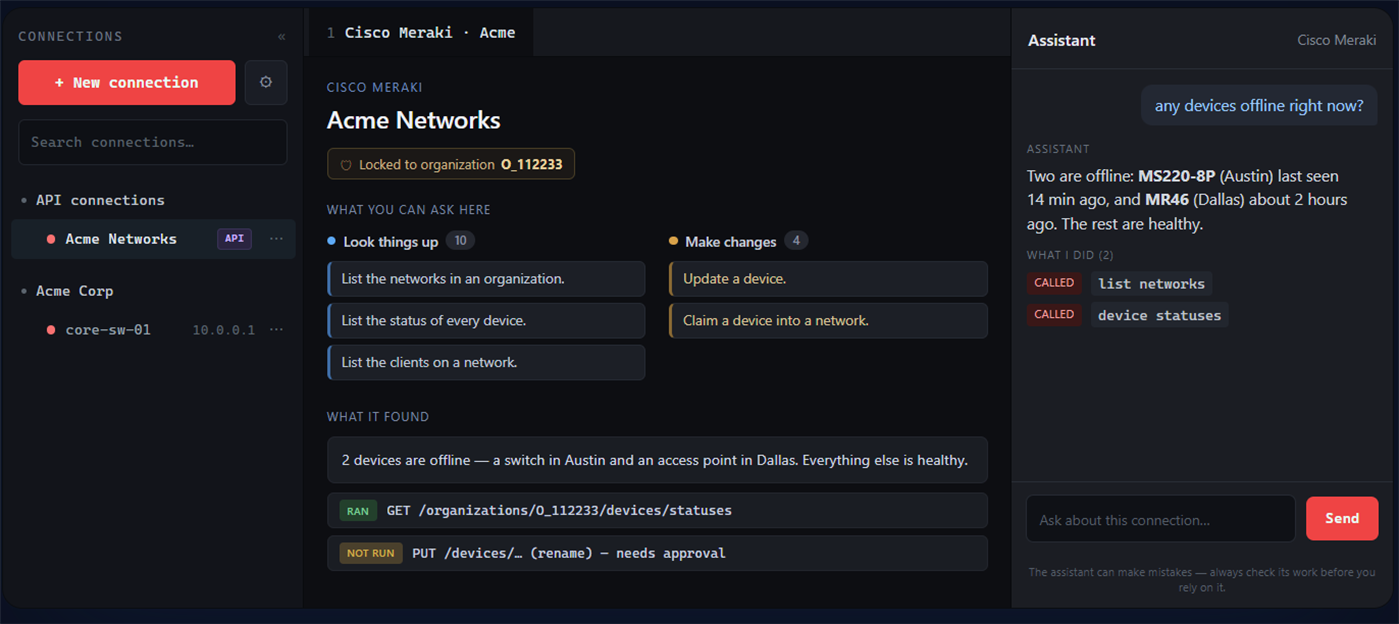Click the CALLED tag beside list networks

pos(1054,283)
